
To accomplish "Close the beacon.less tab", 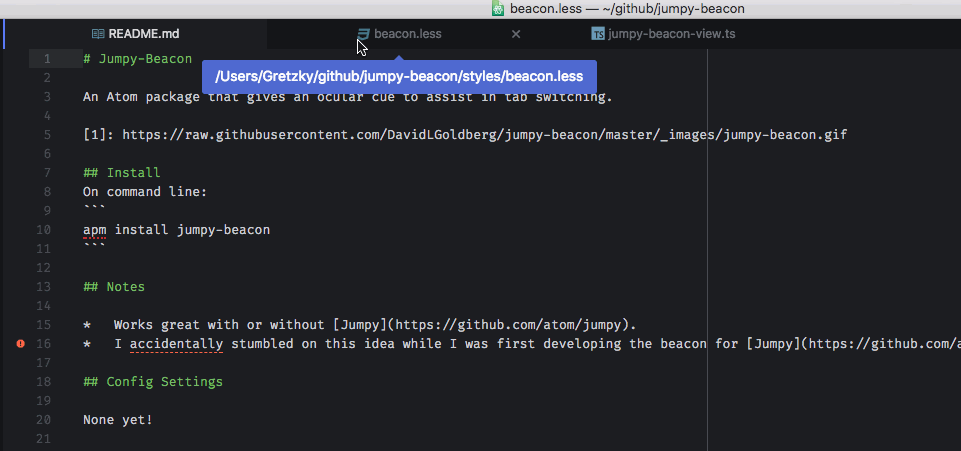I will pyautogui.click(x=516, y=34).
